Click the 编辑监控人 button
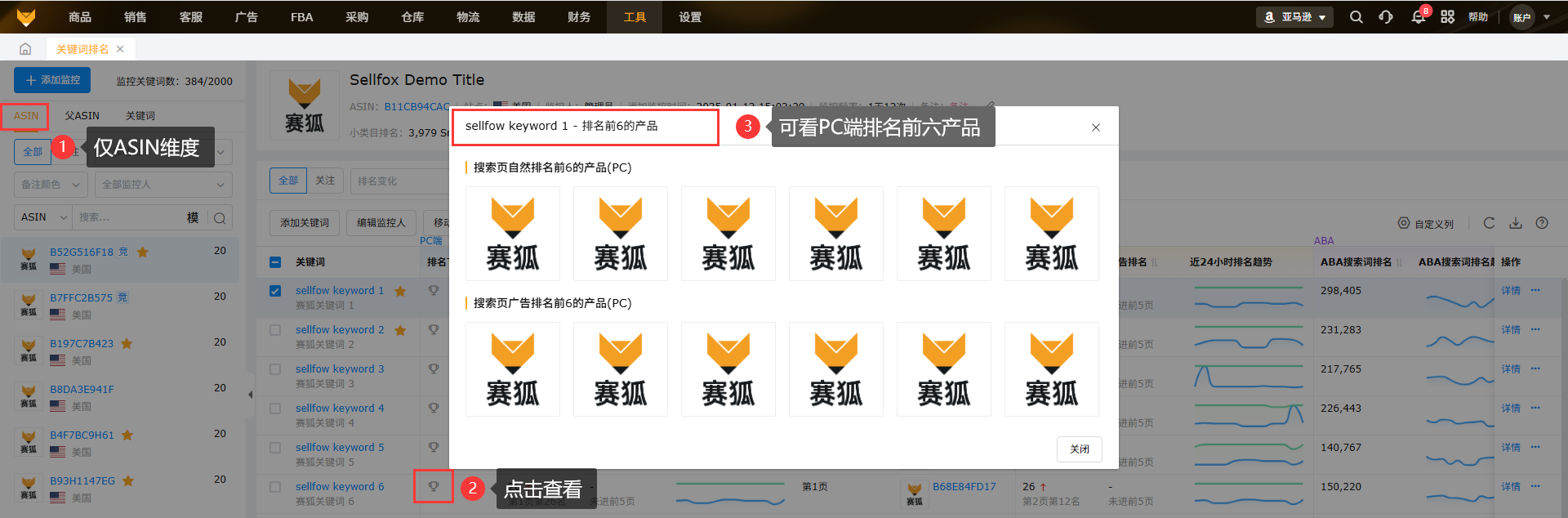 click(x=381, y=223)
